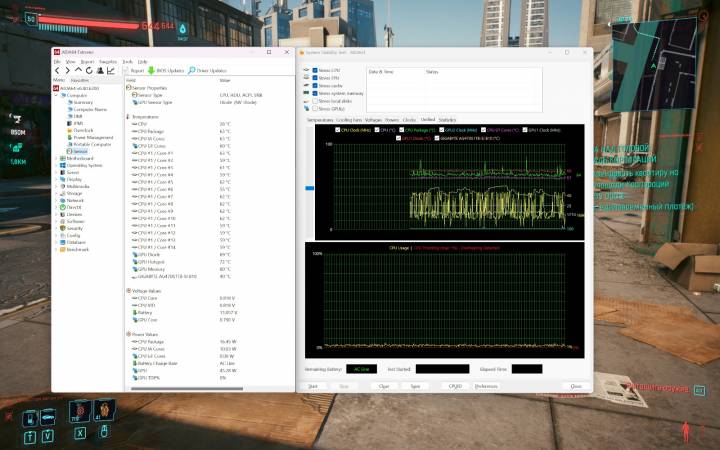Click the Report toolbar button
720x450 pixels.
[134, 71]
